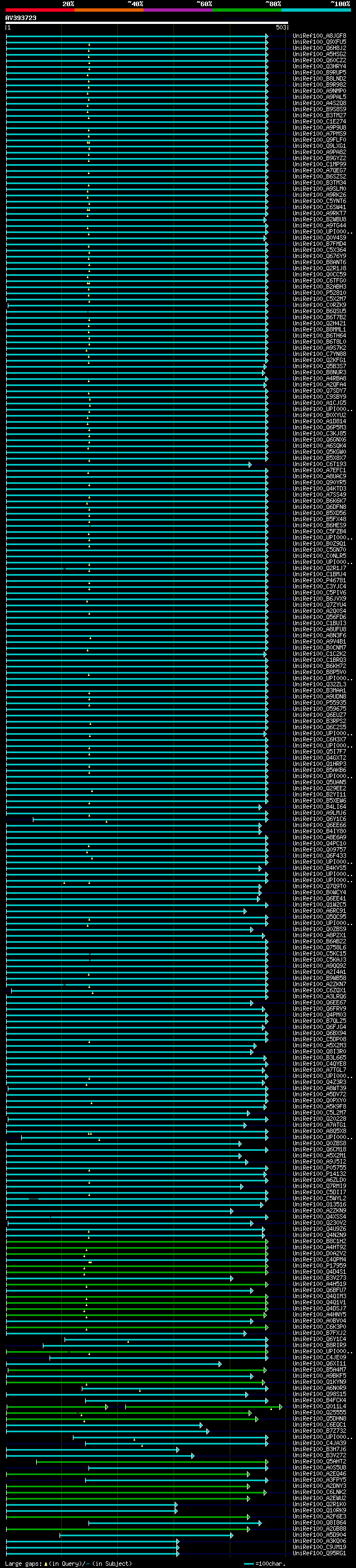Select the UniRef100_Q758L6 label
This screenshot has height=1568, width=356.
[x=319, y=948]
